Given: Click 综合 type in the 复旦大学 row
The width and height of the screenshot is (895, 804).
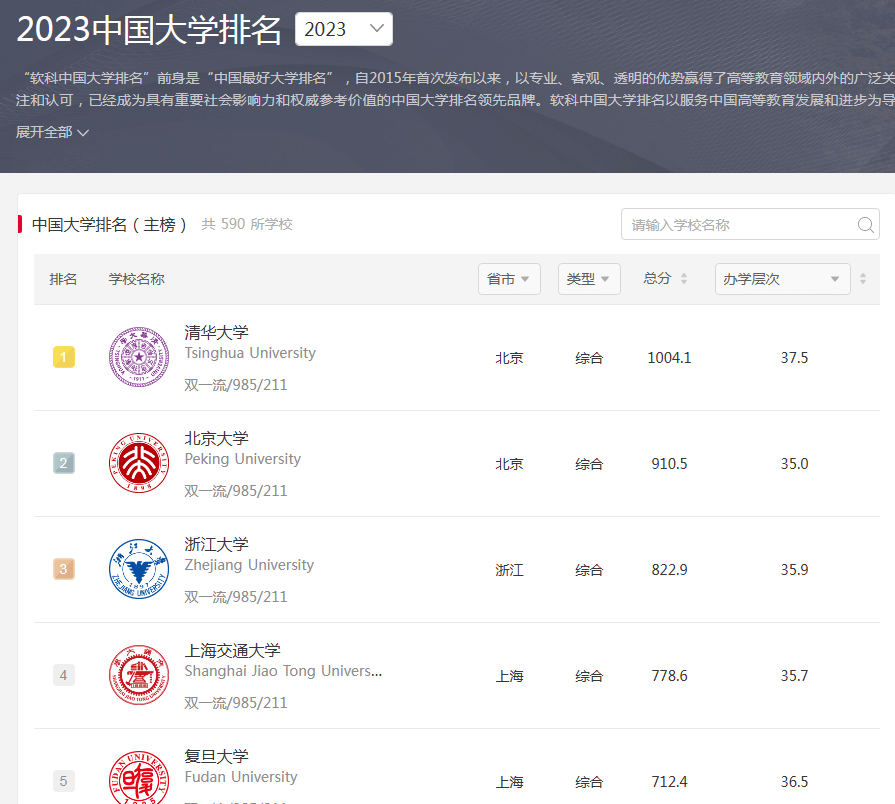Looking at the screenshot, I should tap(589, 782).
